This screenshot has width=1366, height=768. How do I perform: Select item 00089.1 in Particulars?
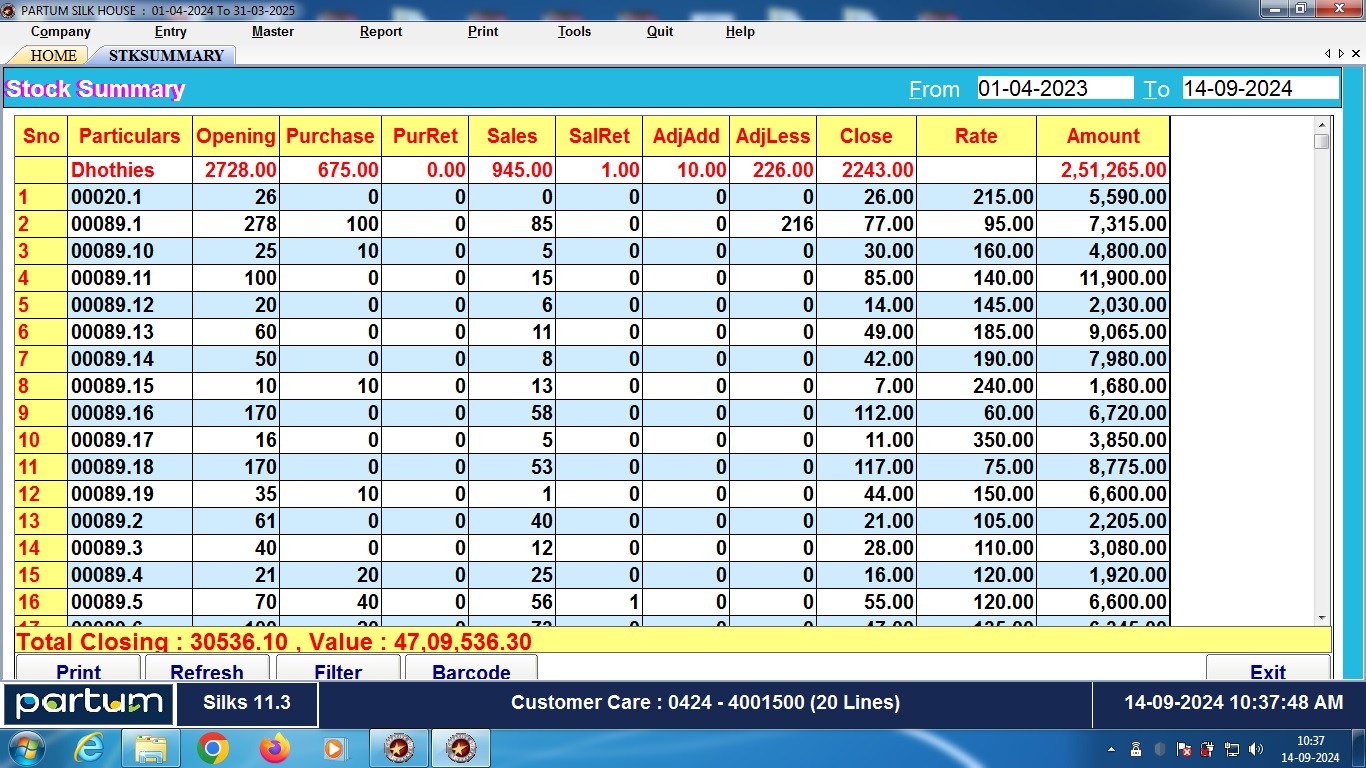tap(130, 224)
